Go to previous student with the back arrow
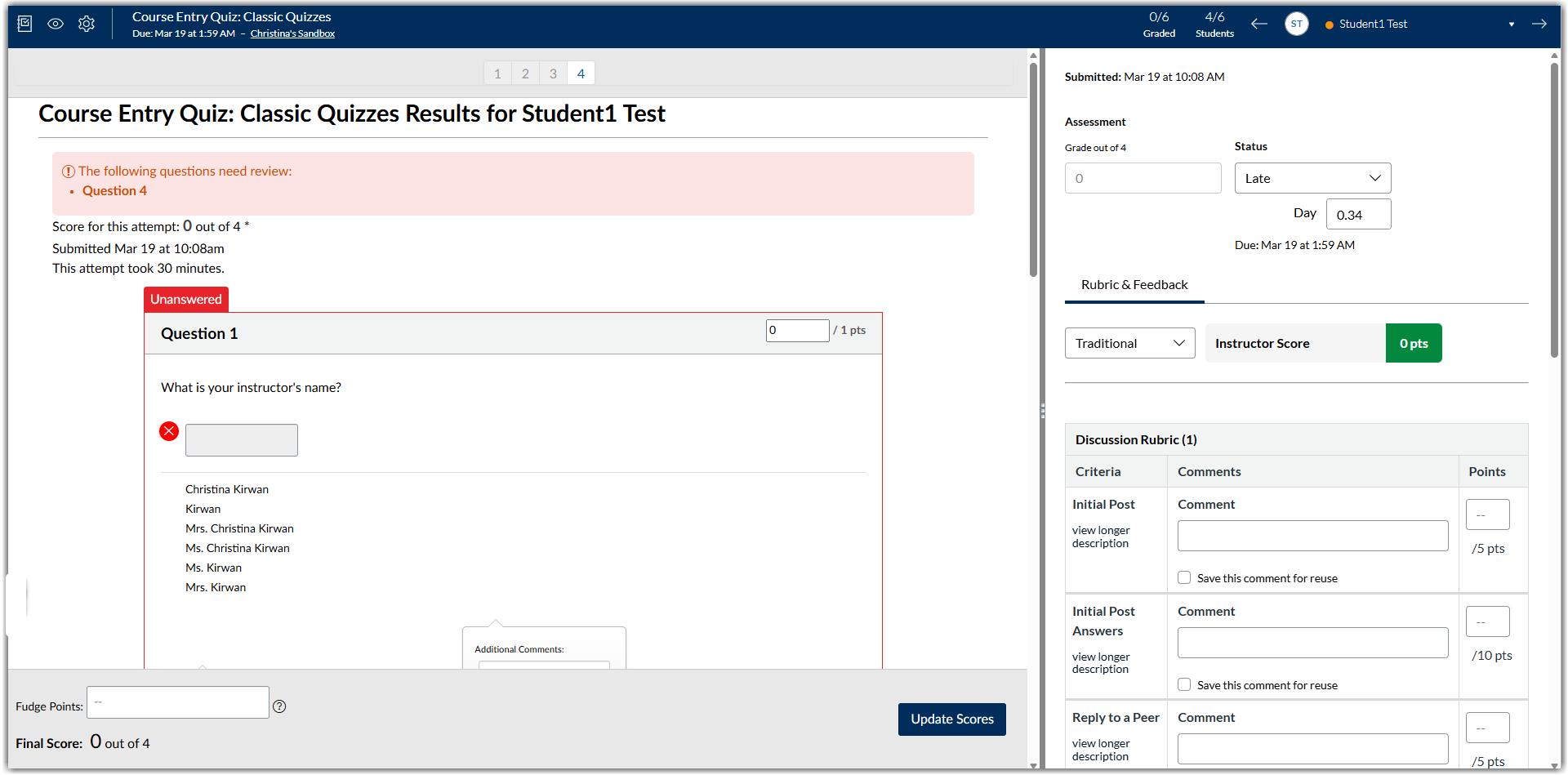The image size is (1568, 775). coord(1258,24)
